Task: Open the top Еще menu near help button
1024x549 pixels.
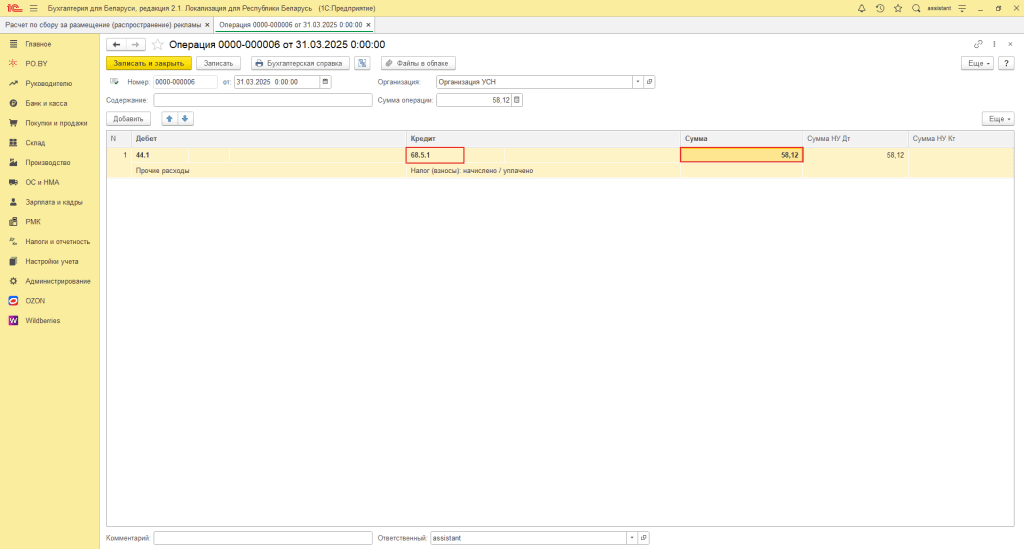Action: point(979,63)
